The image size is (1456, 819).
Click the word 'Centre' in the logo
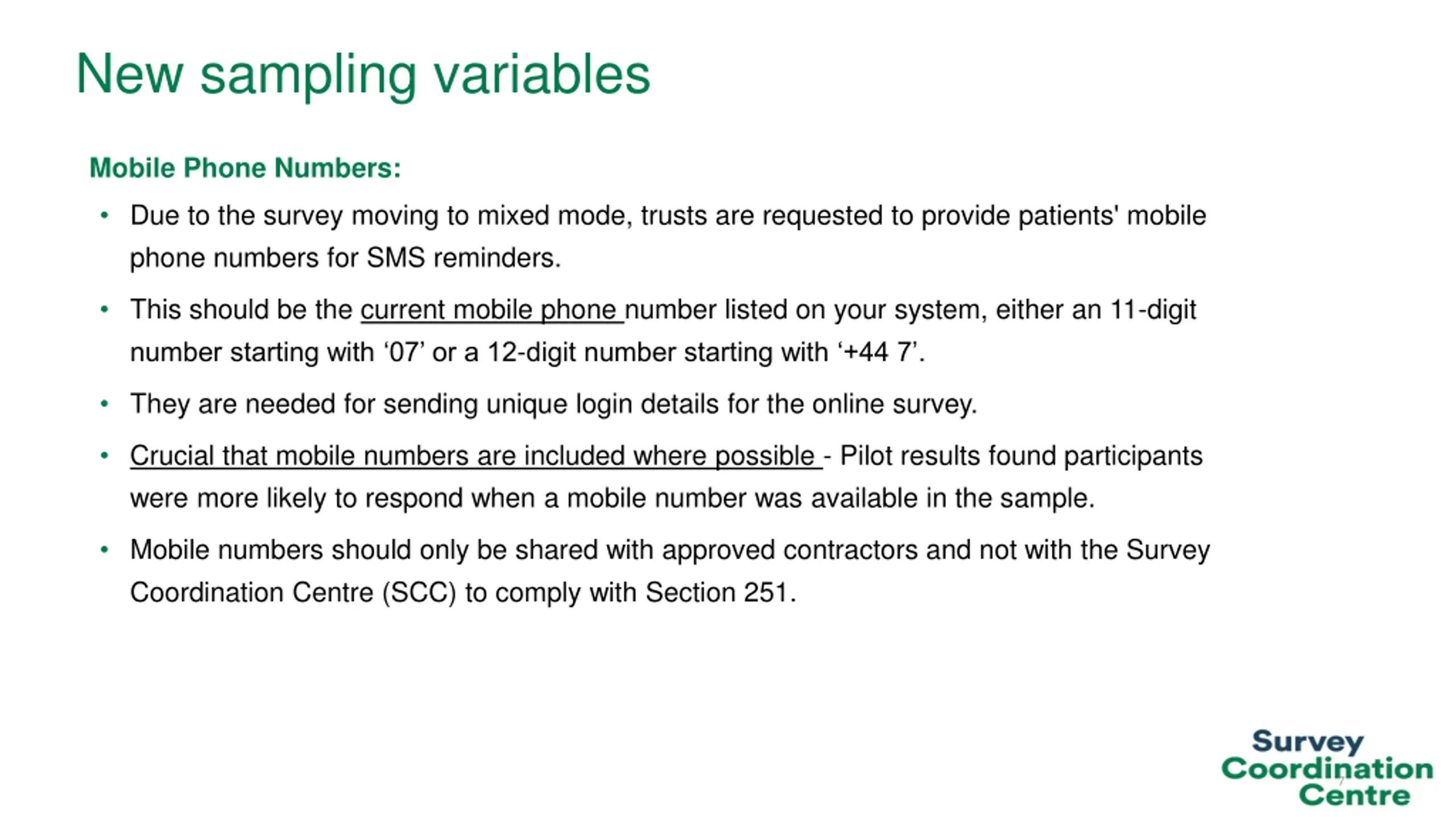click(1354, 795)
